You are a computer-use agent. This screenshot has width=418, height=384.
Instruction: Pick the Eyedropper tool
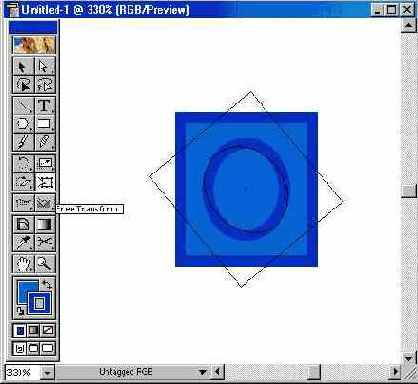pos(23,242)
